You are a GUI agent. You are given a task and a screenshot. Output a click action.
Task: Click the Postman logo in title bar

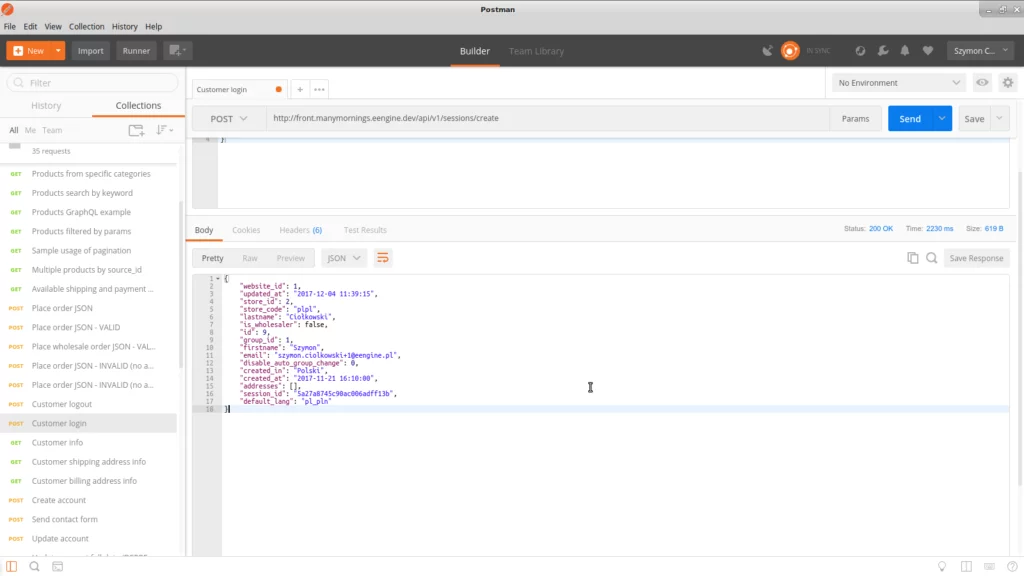(8, 9)
